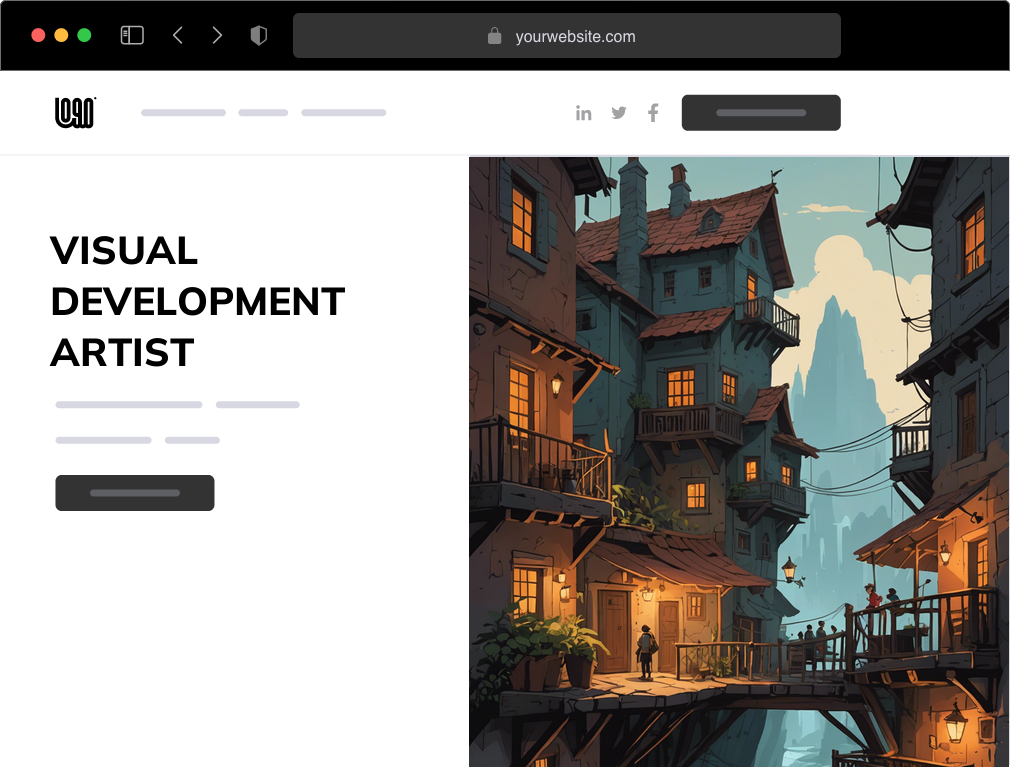The image size is (1010, 767).
Task: Click the dark button below the headline
Action: (x=135, y=493)
